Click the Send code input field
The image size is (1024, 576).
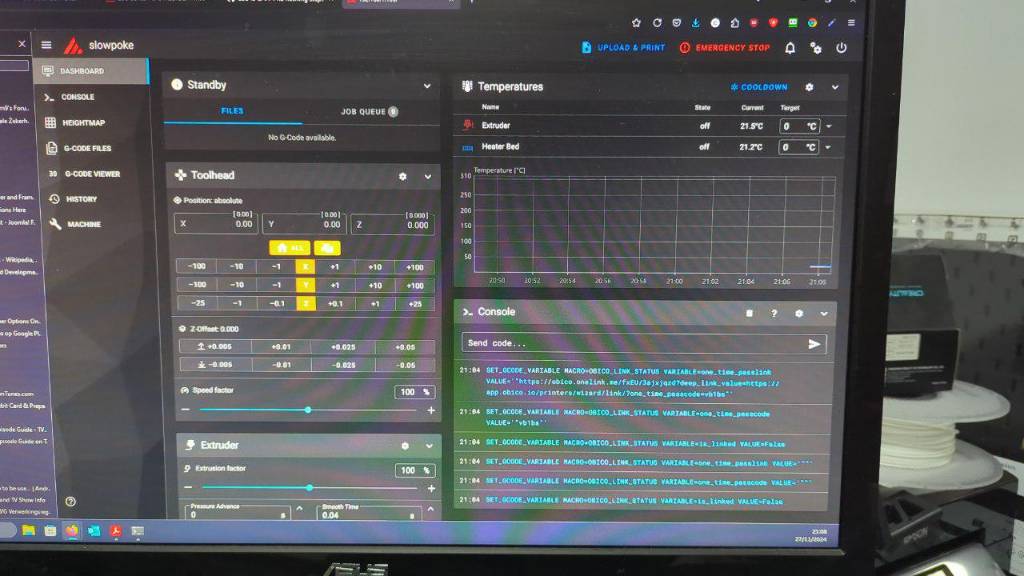click(x=630, y=343)
